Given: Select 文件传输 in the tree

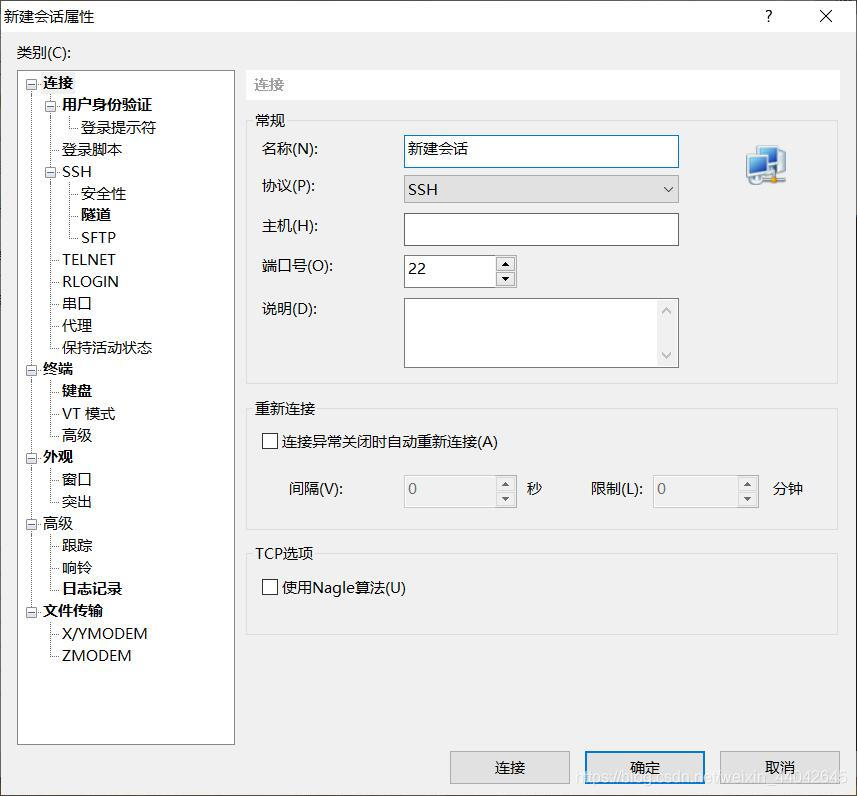Looking at the screenshot, I should [x=73, y=611].
